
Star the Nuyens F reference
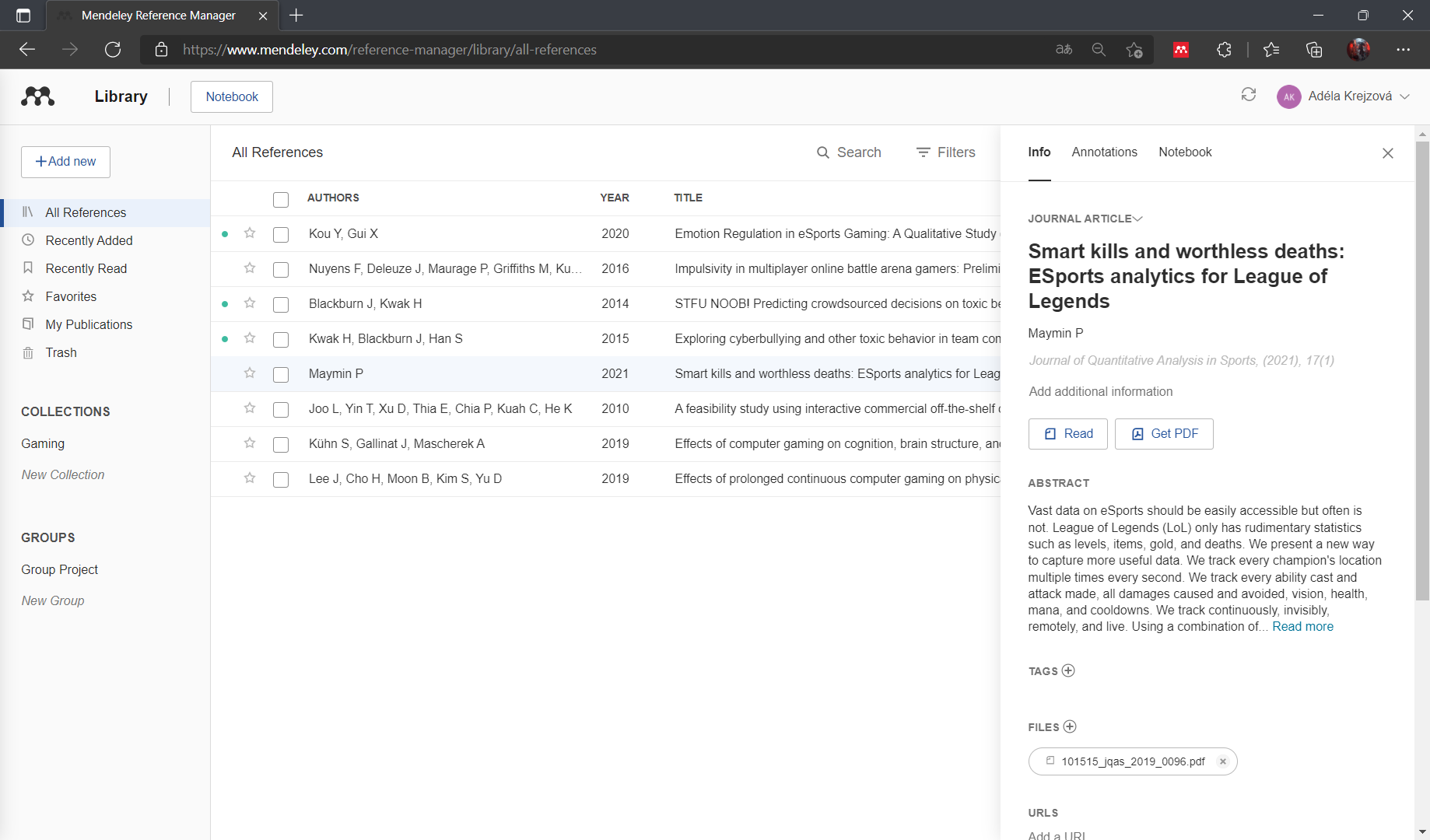pyautogui.click(x=250, y=268)
